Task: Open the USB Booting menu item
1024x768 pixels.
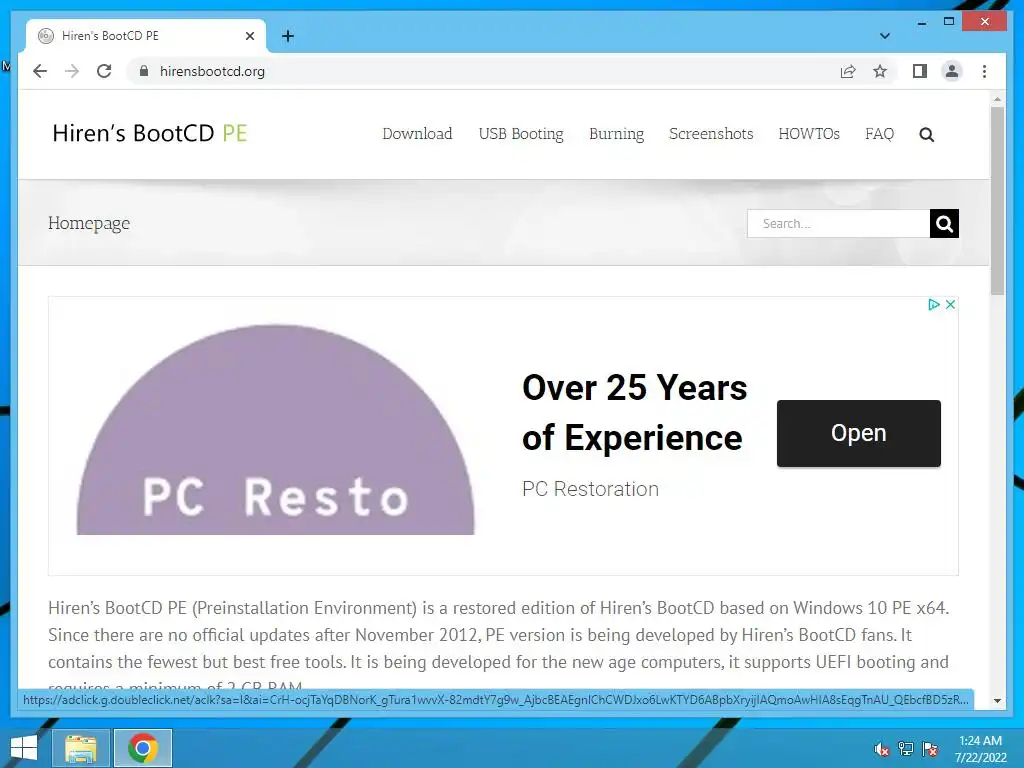Action: click(x=521, y=134)
